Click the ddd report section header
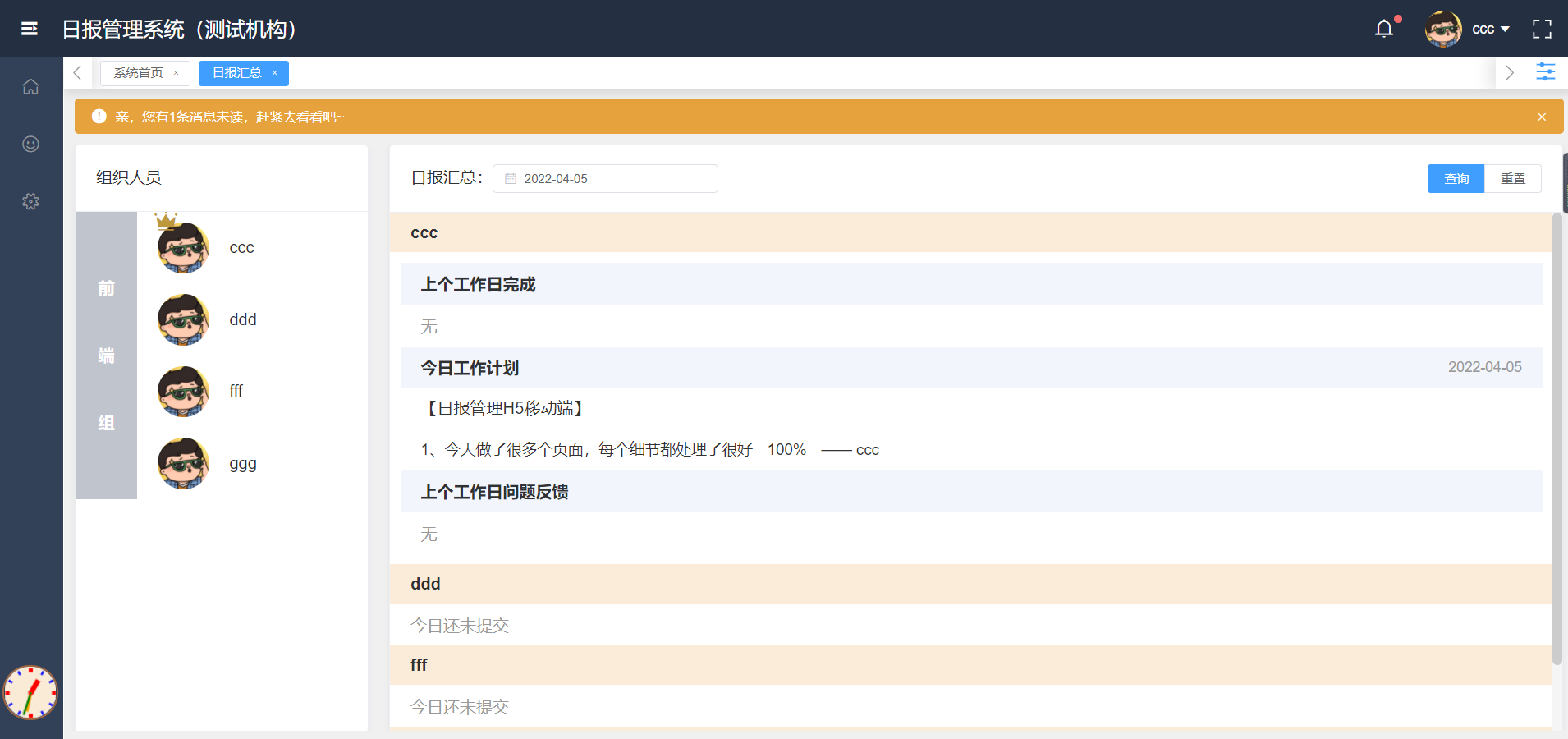Screen dimensions: 1568x739 click(970, 584)
